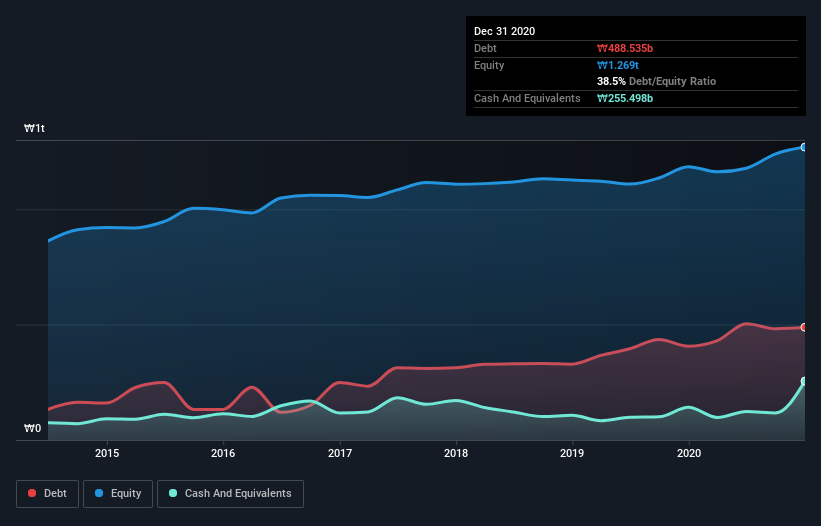821x526 pixels.
Task: Click Cash And Equivalents label in tooltip
Action: (527, 98)
